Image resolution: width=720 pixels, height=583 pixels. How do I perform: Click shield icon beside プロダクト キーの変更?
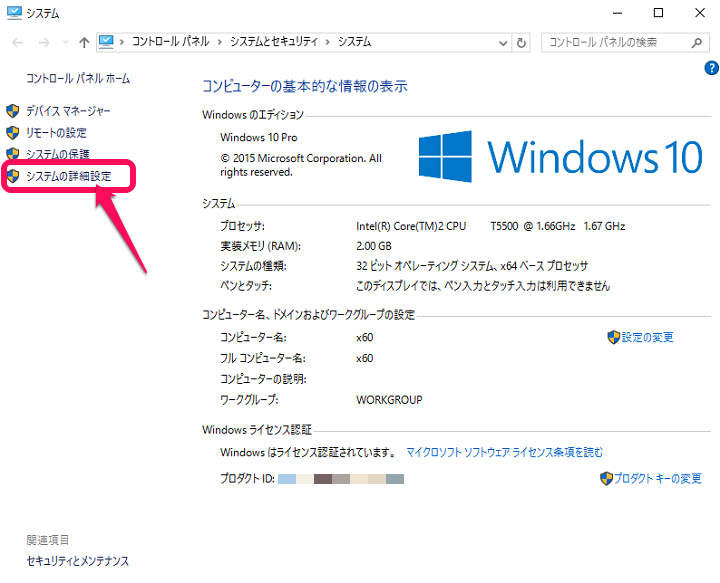[606, 479]
